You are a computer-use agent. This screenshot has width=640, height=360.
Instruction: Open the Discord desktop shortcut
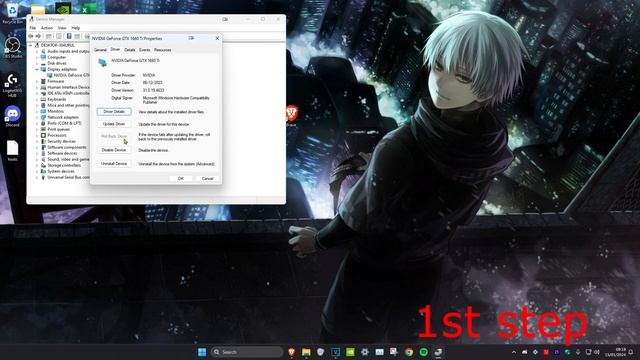pyautogui.click(x=12, y=116)
